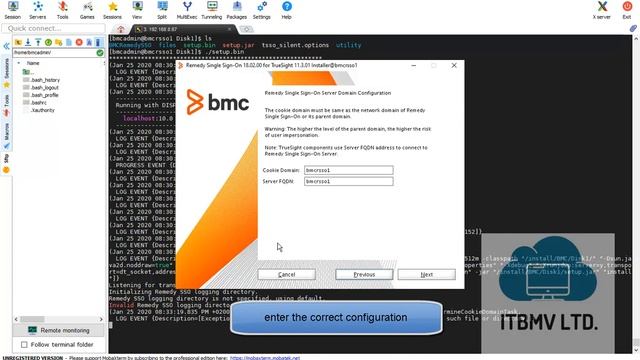The image size is (640, 360).
Task: Go to parent folder entry ".."
Action: point(29,72)
